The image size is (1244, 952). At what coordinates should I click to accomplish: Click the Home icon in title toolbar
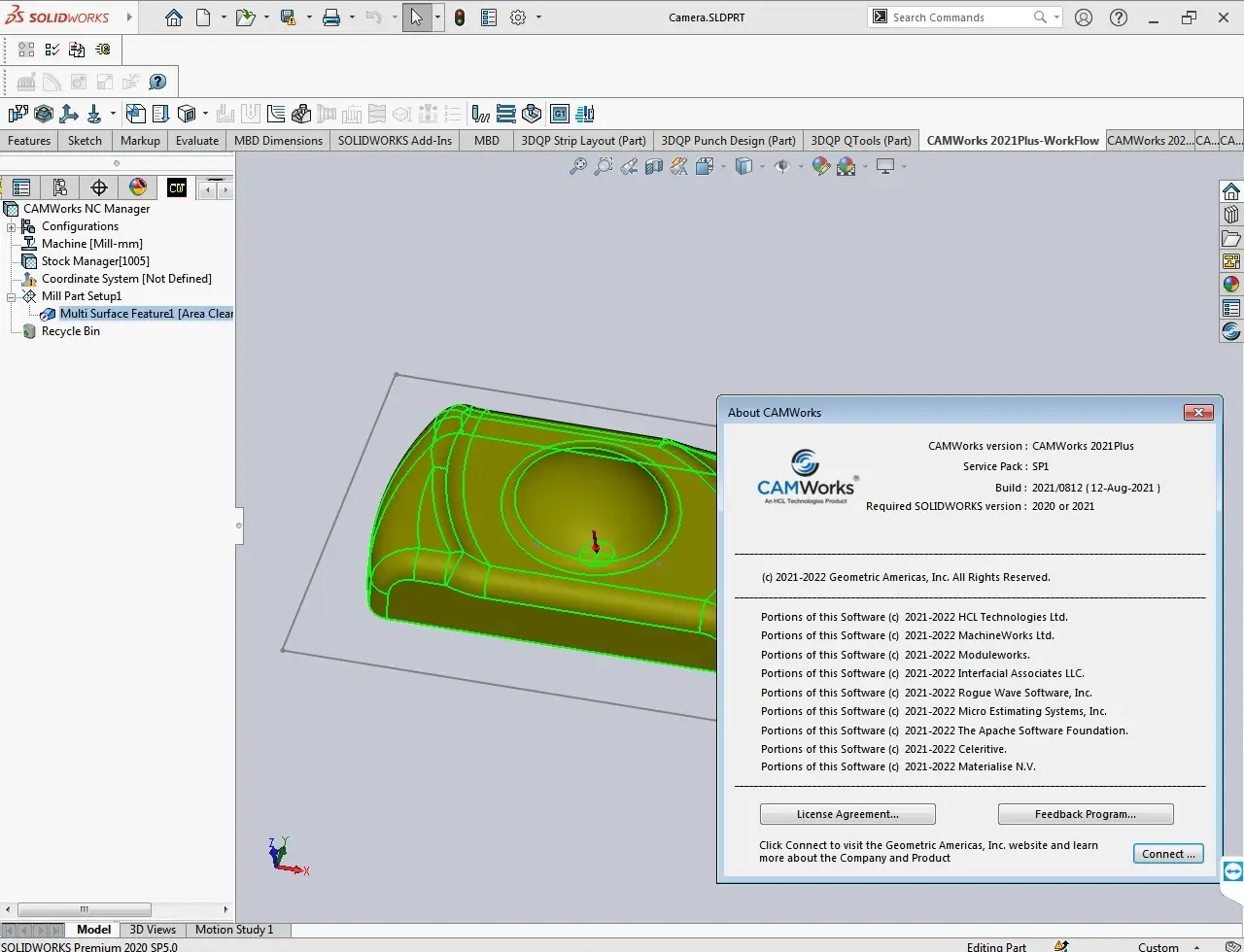coord(174,17)
